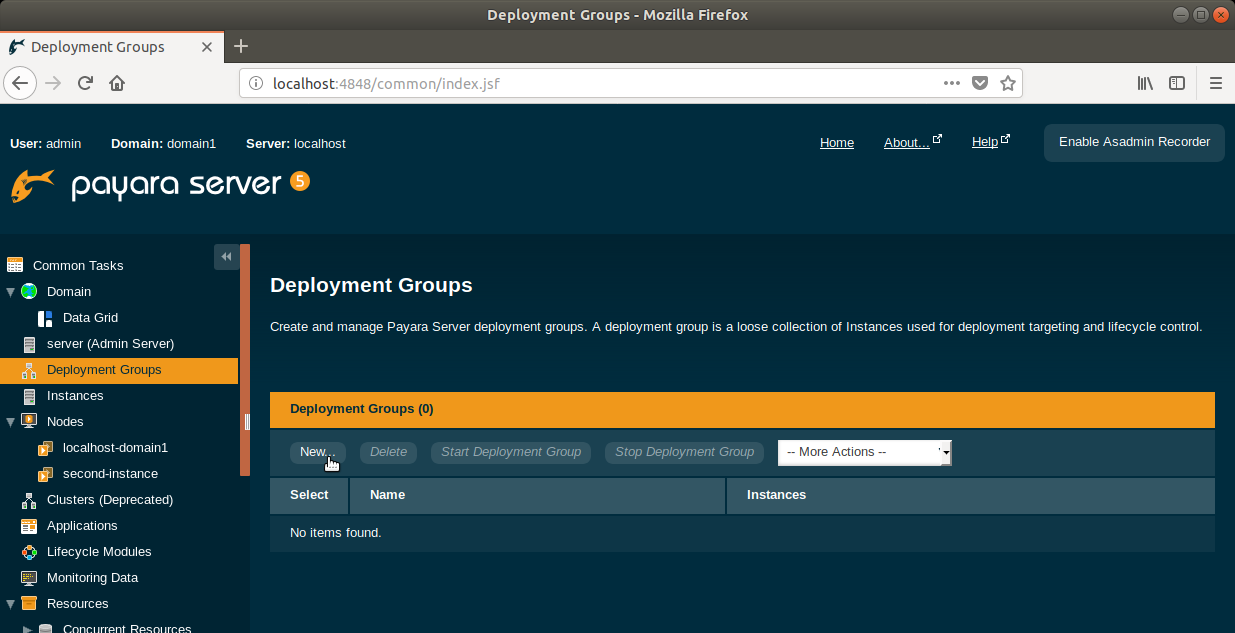
Task: Click Stop Deployment Group button
Action: click(x=685, y=452)
